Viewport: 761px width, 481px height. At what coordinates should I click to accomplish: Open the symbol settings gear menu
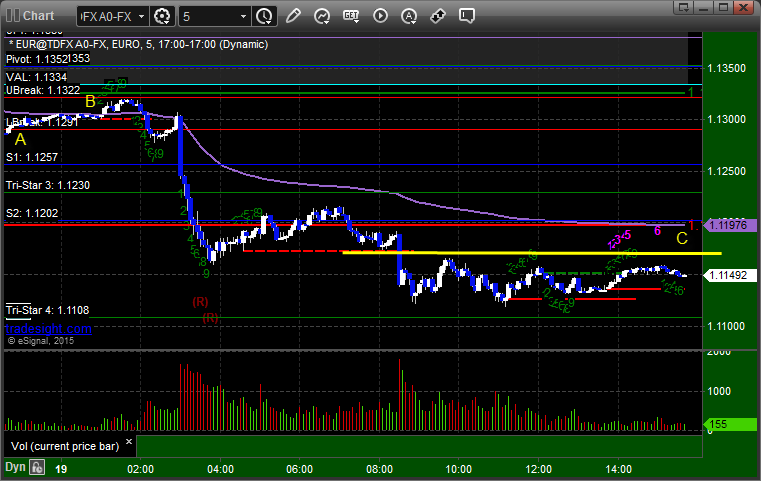coord(162,17)
